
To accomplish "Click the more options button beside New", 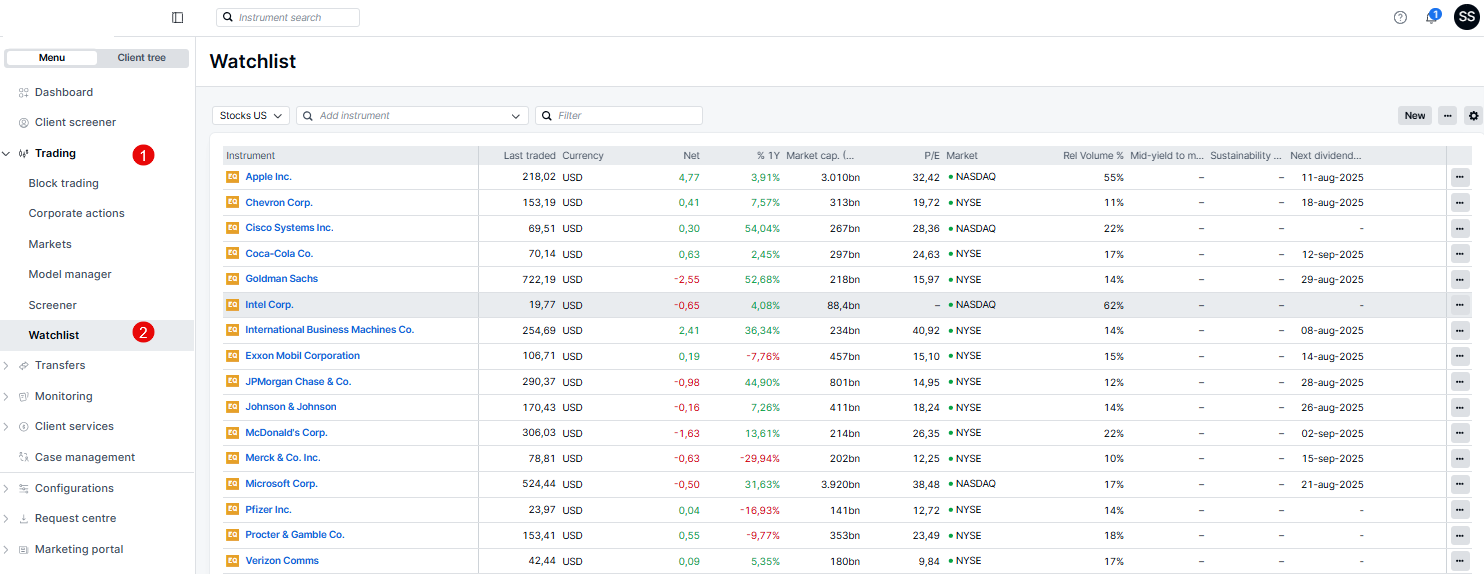I will click(1447, 116).
